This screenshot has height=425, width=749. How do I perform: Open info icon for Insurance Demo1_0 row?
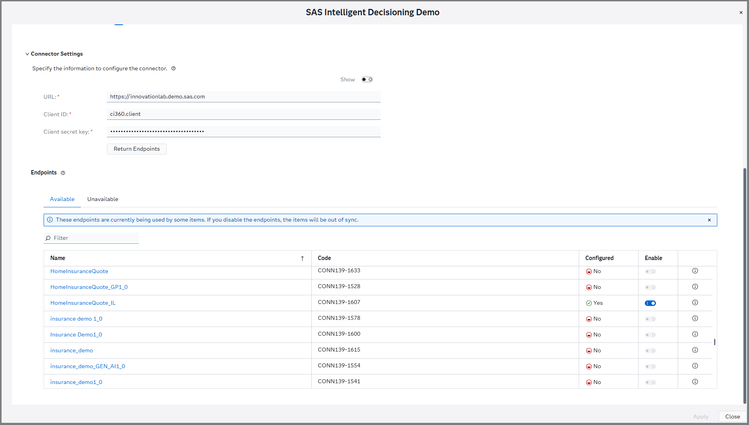695,334
